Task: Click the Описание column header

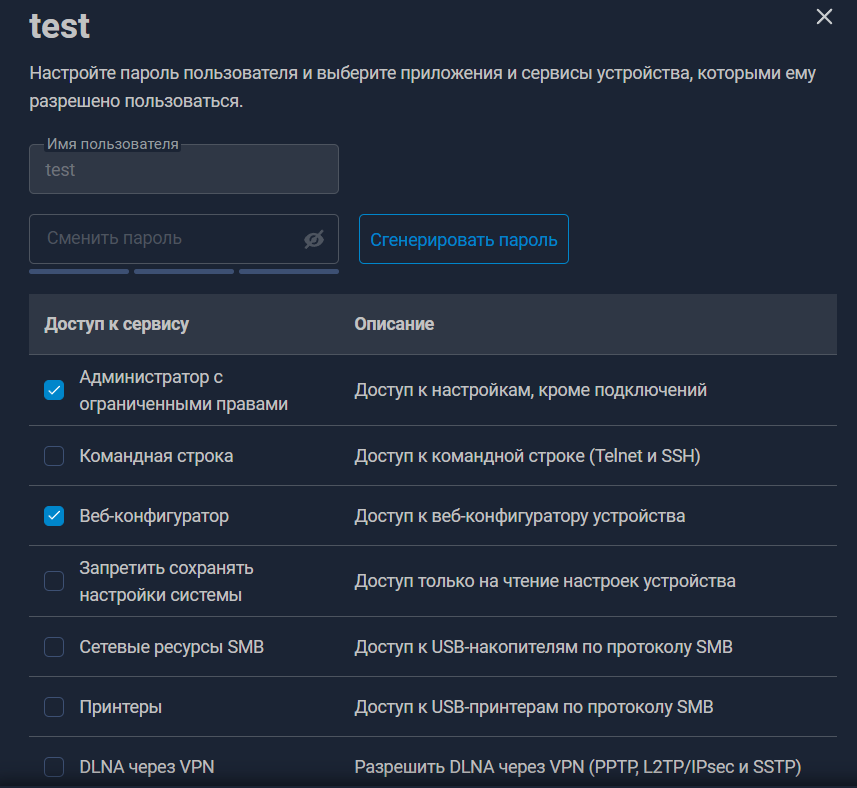Action: [394, 324]
